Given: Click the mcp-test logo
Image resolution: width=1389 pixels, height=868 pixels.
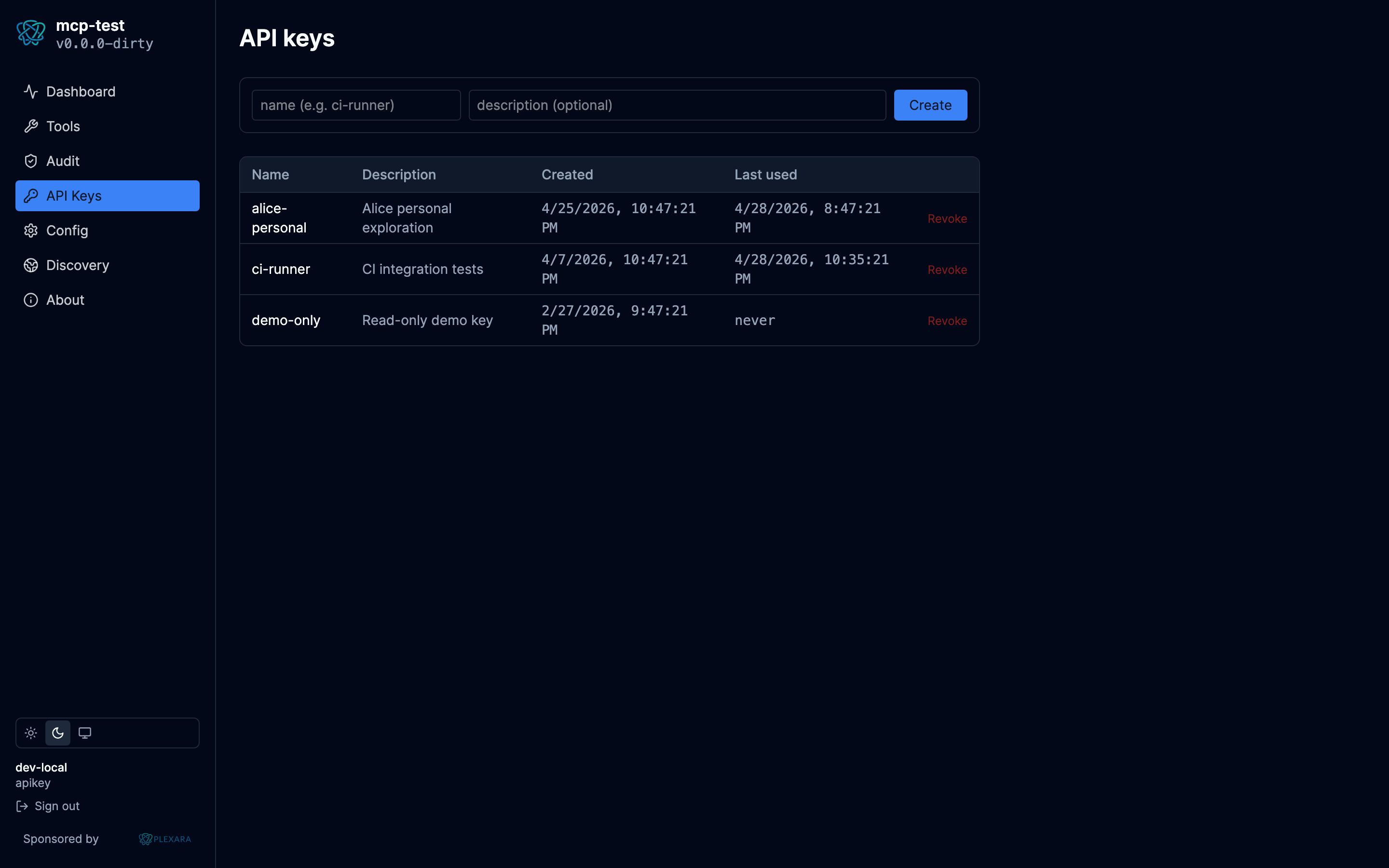Looking at the screenshot, I should pos(31,33).
